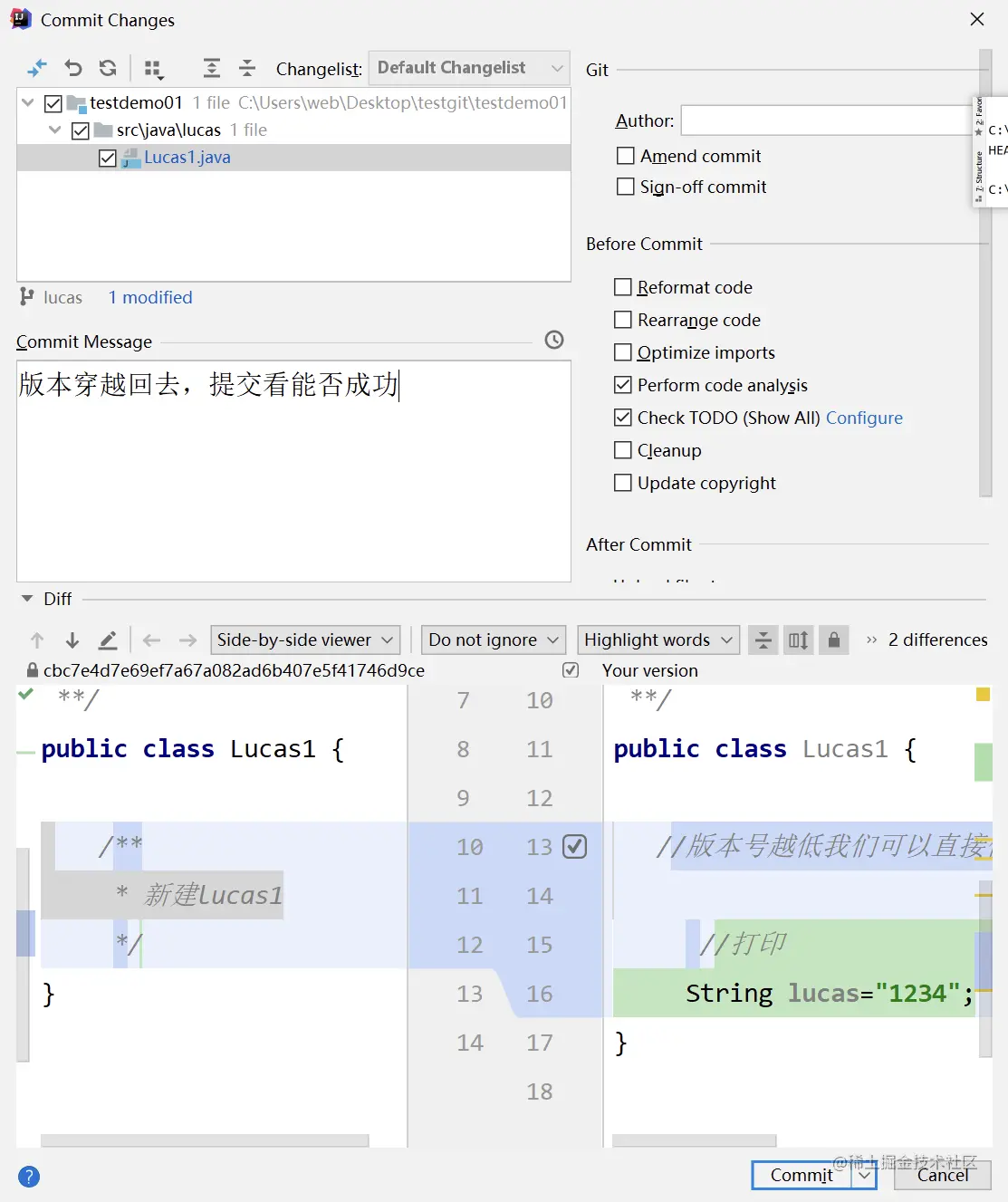
Task: Click the 1 modified link
Action: click(x=150, y=297)
